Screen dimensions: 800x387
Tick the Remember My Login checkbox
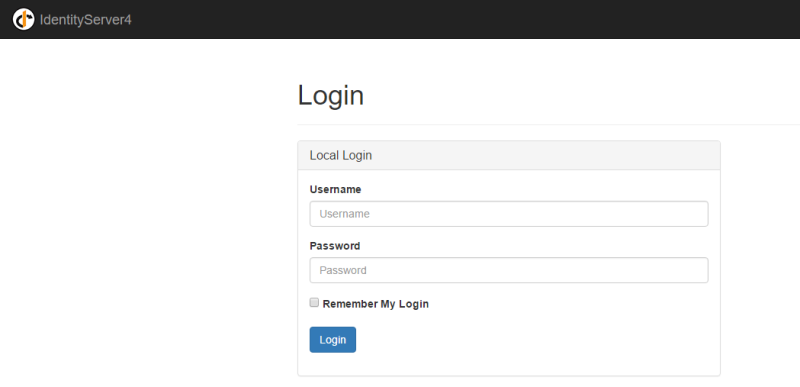tap(314, 302)
